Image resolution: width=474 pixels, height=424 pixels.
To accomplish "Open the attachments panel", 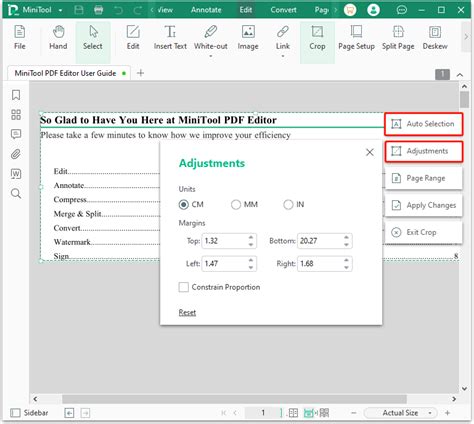I will (16, 154).
